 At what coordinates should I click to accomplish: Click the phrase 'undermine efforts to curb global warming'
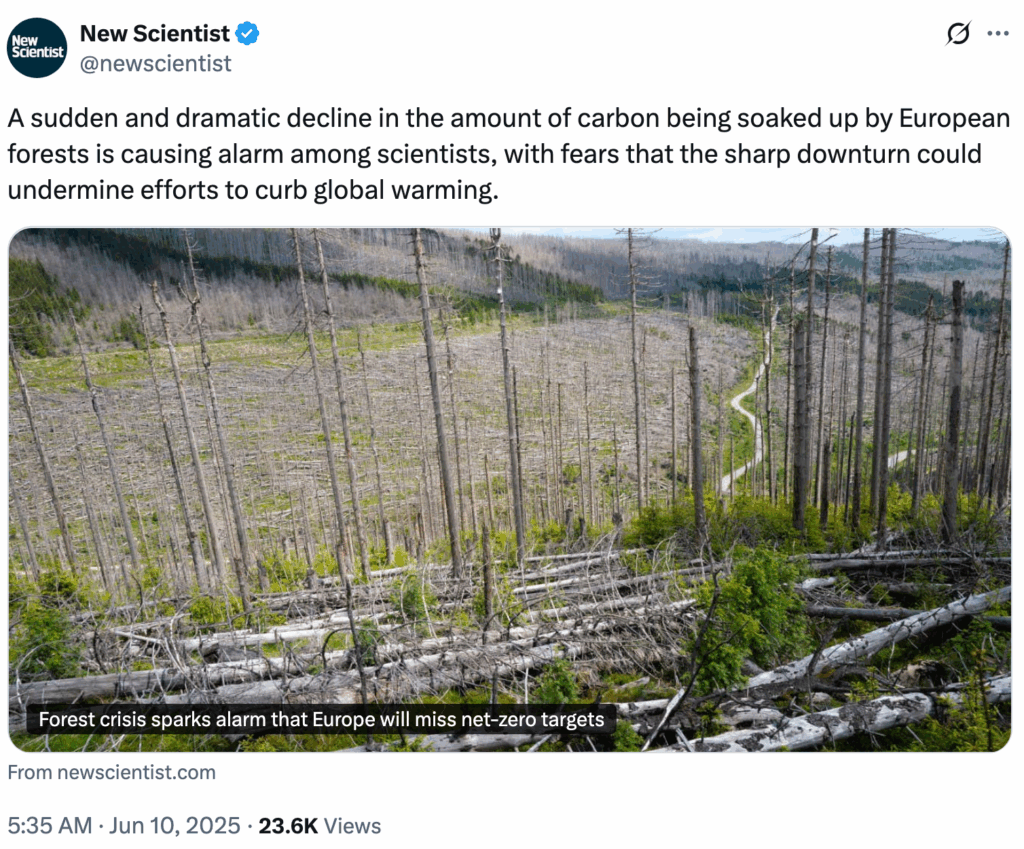pos(251,190)
